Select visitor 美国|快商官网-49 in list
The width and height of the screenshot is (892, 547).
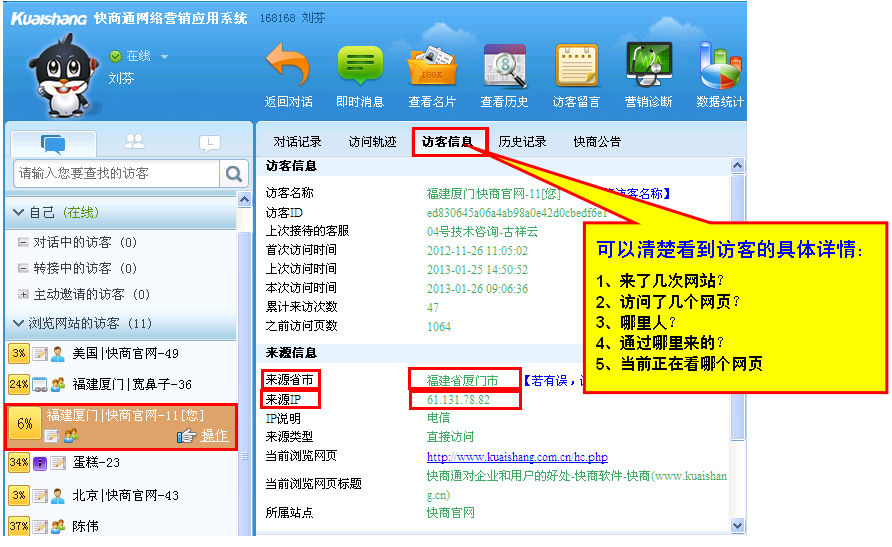coord(125,354)
